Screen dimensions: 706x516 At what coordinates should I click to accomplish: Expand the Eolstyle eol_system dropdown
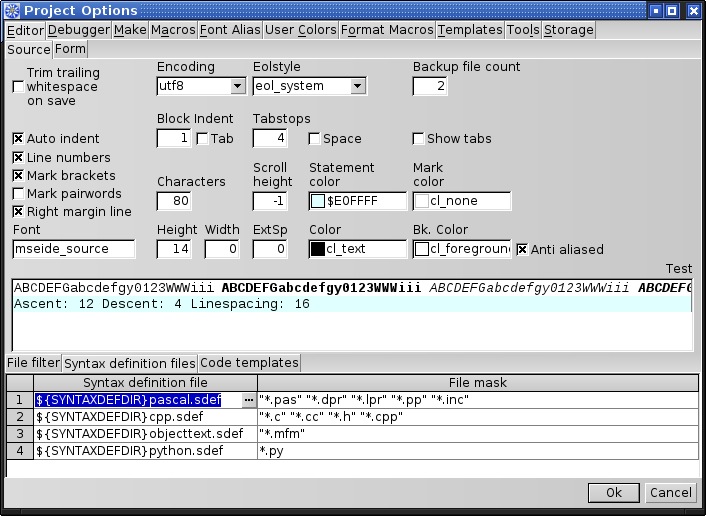point(357,87)
